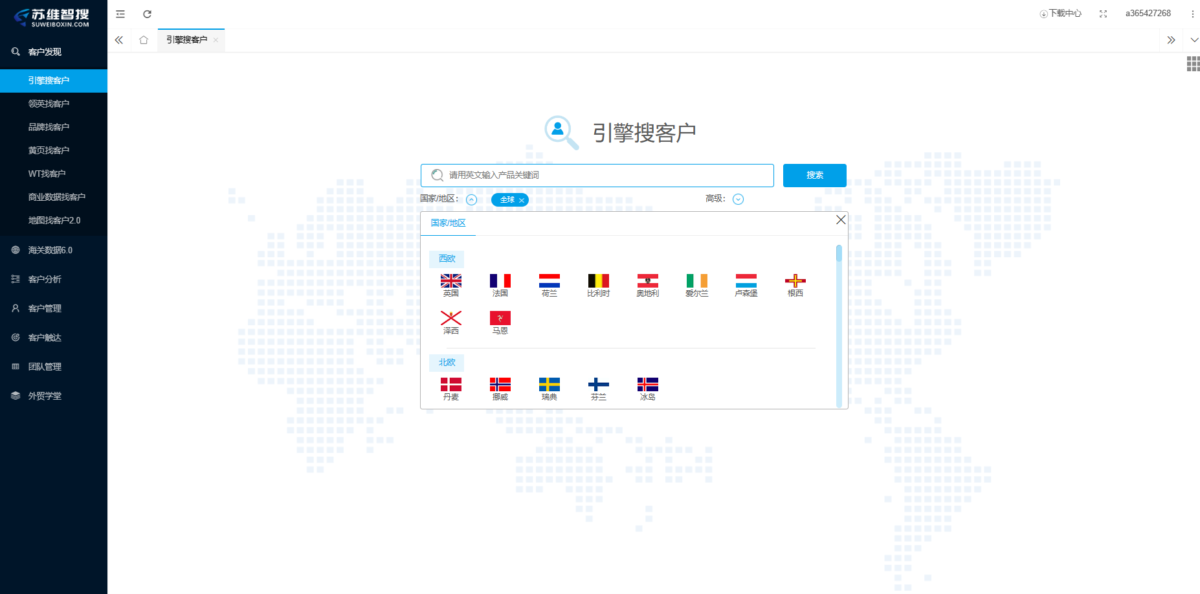Expand the 高级 advanced options arrow
The image size is (1200, 594).
[x=738, y=199]
